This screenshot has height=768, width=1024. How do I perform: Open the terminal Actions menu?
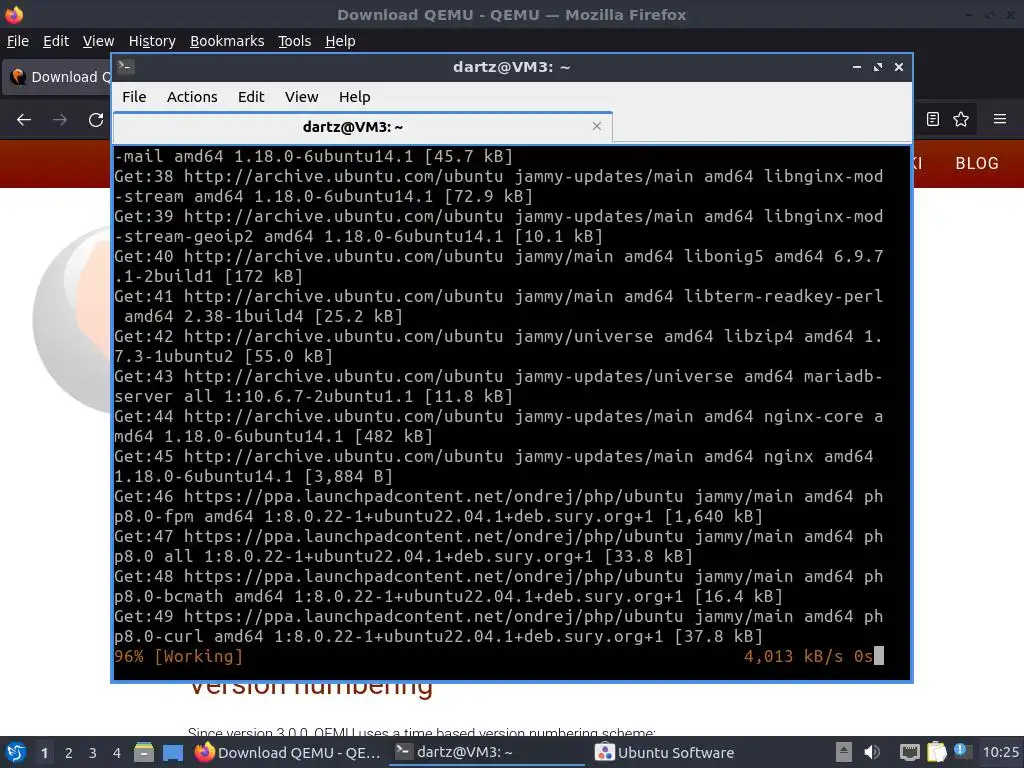(192, 97)
